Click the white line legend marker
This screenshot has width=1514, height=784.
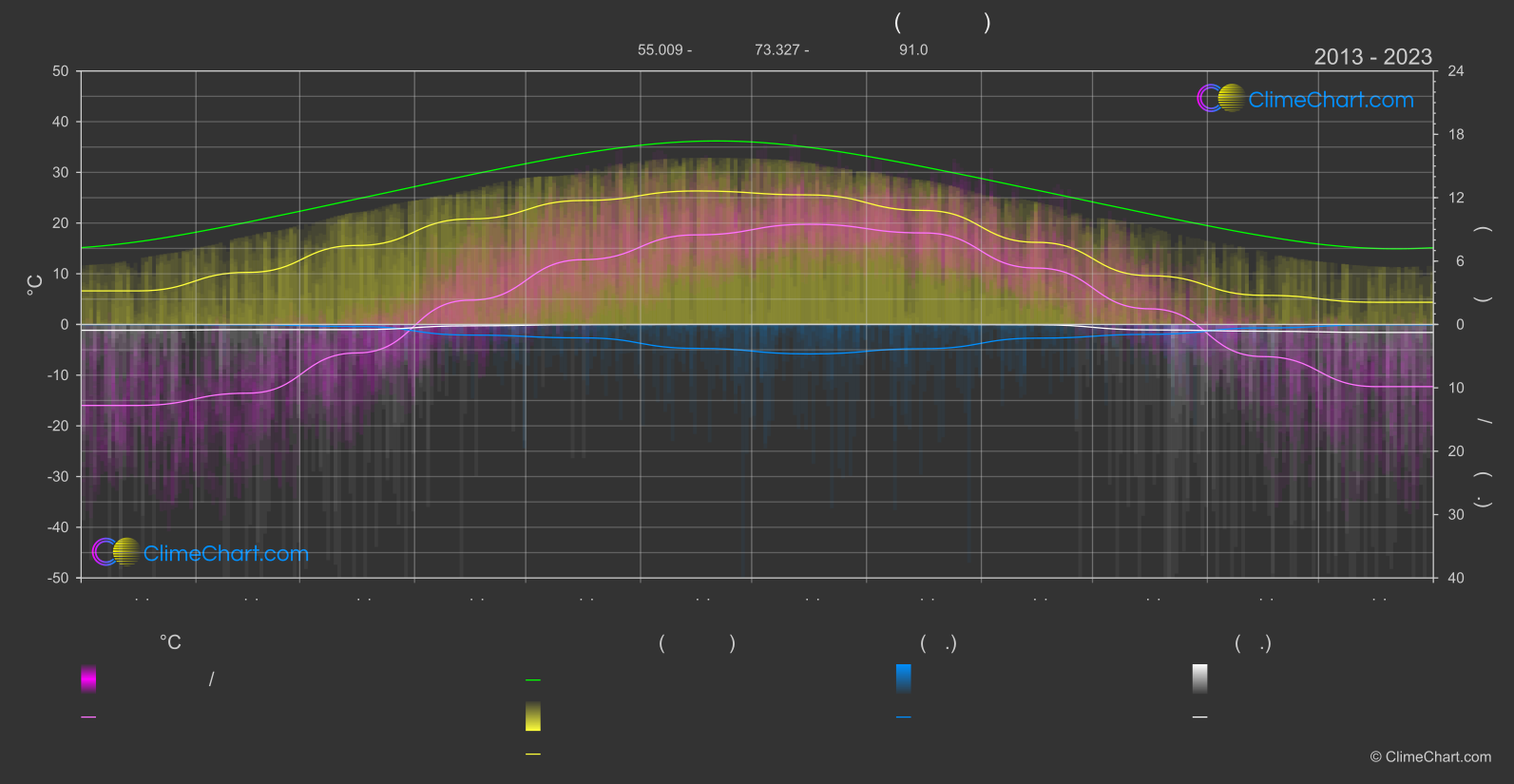[x=1200, y=717]
